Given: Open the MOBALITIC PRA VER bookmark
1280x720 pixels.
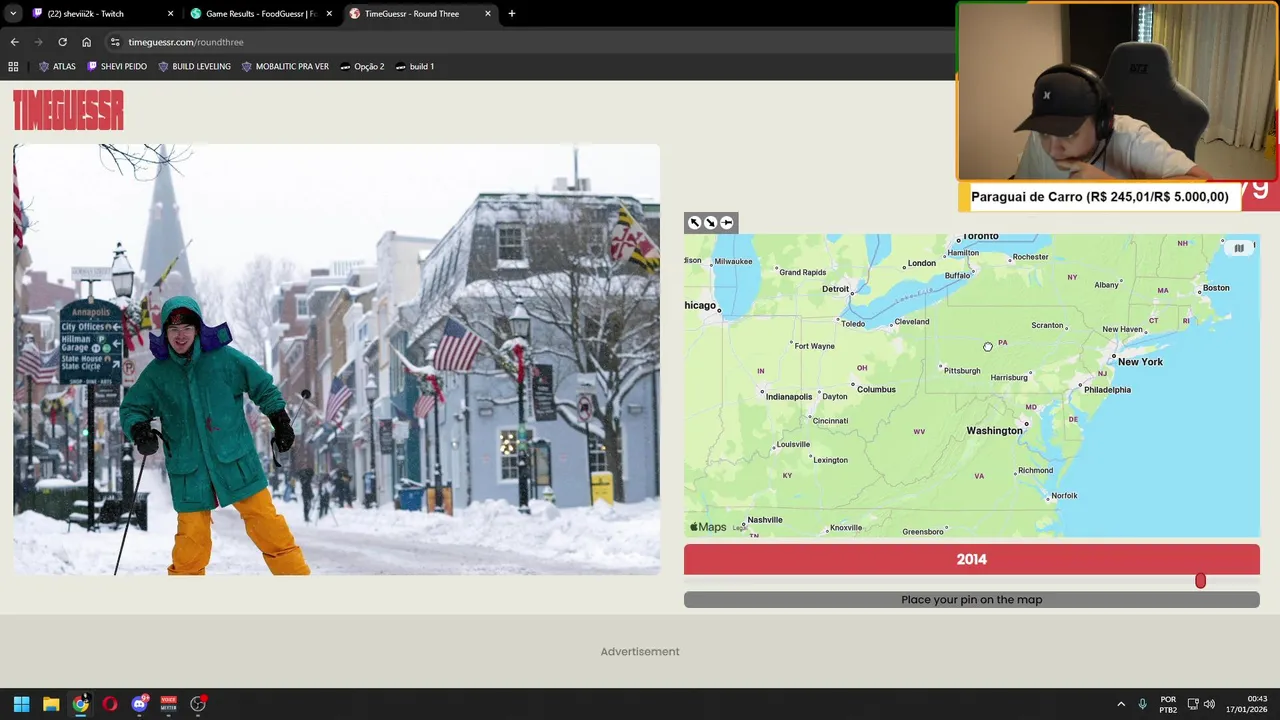Looking at the screenshot, I should pos(285,67).
